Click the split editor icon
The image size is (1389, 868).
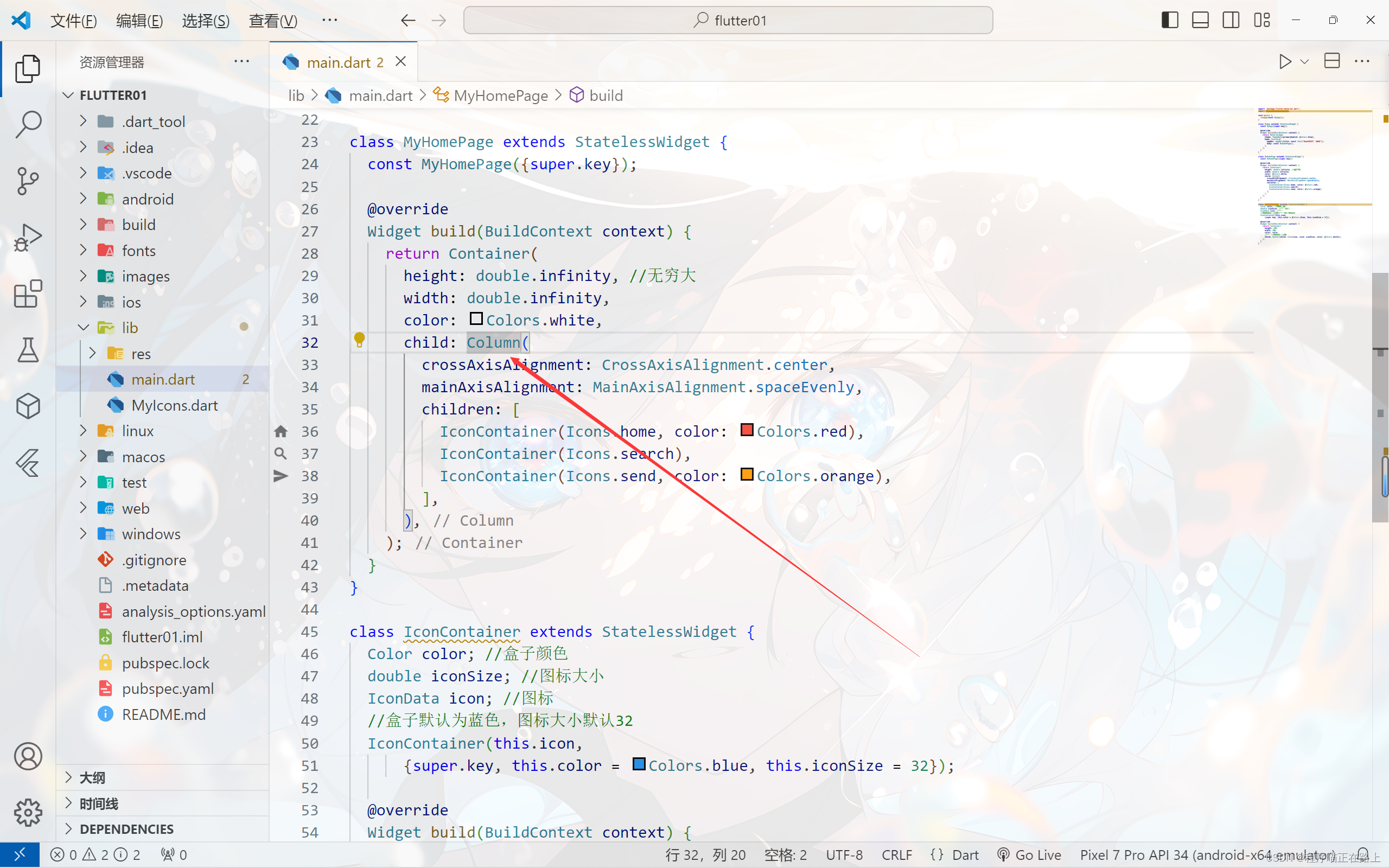1331,61
